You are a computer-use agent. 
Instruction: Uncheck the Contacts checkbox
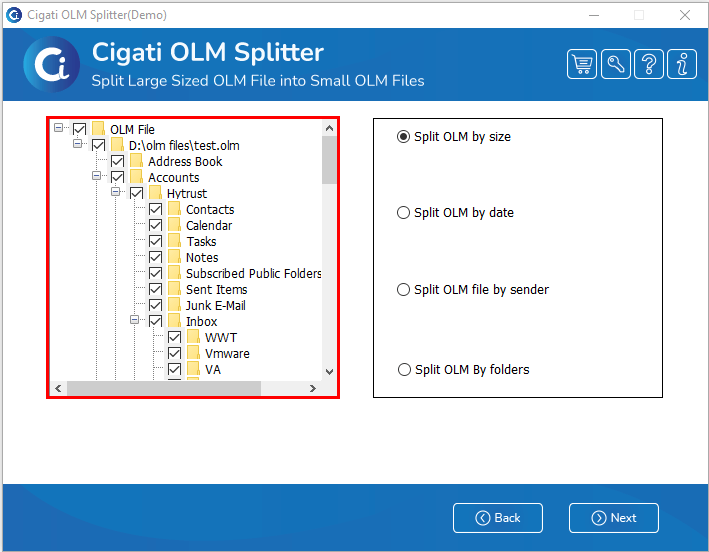156,209
